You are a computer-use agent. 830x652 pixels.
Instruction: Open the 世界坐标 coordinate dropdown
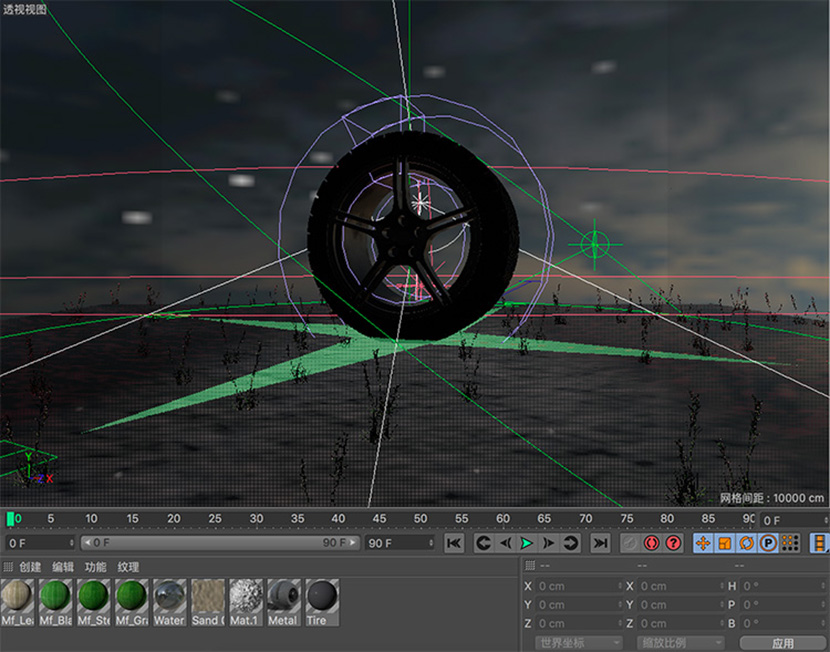[578, 643]
